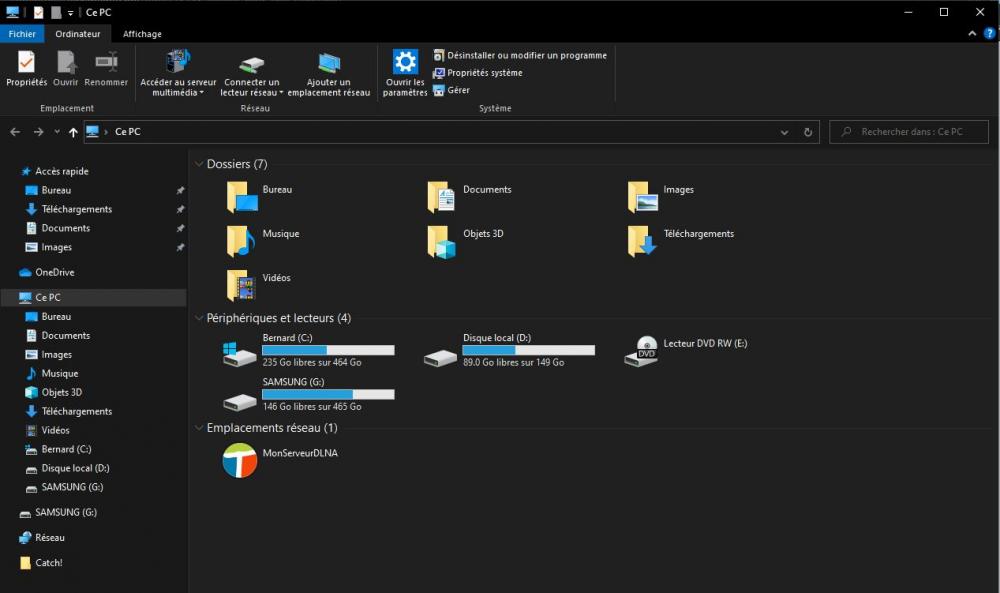Collapse the Périphériques et lecteurs section
This screenshot has width=1000, height=593.
198,318
